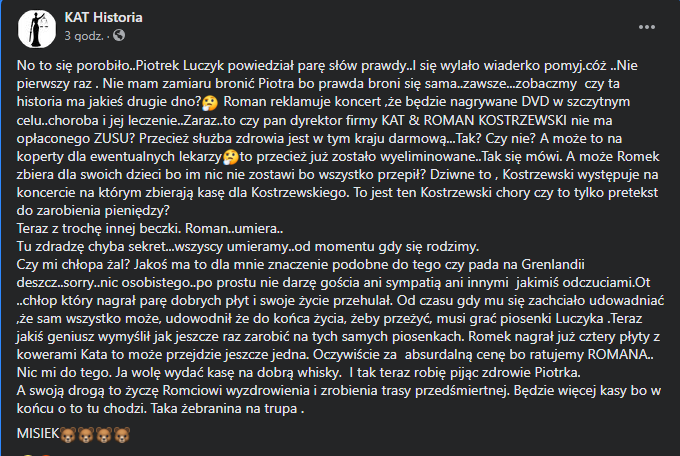The image size is (680, 456).
Task: Click thinking emoji after 'ewentualnych lekarzy'
Action: (231, 157)
